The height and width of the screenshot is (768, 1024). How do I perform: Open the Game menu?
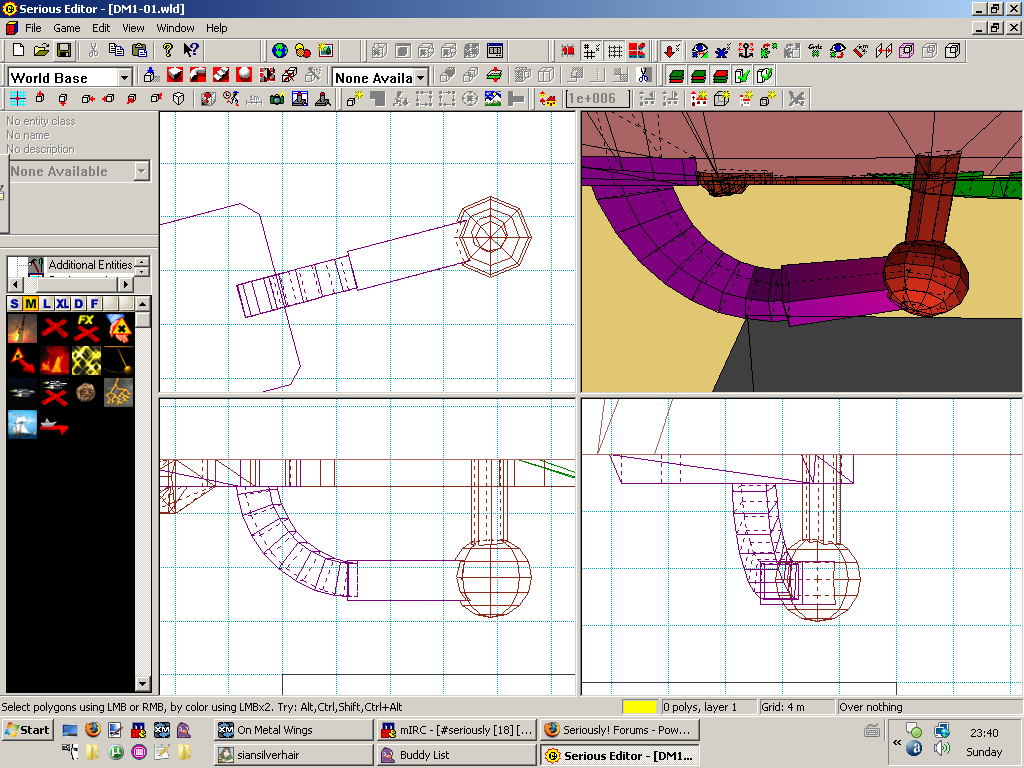point(66,28)
